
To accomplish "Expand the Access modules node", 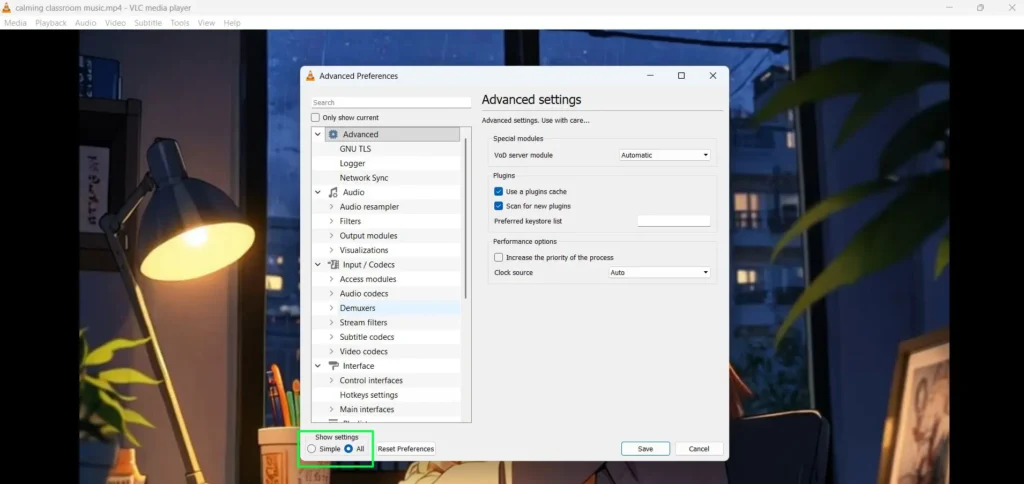I will tap(331, 279).
